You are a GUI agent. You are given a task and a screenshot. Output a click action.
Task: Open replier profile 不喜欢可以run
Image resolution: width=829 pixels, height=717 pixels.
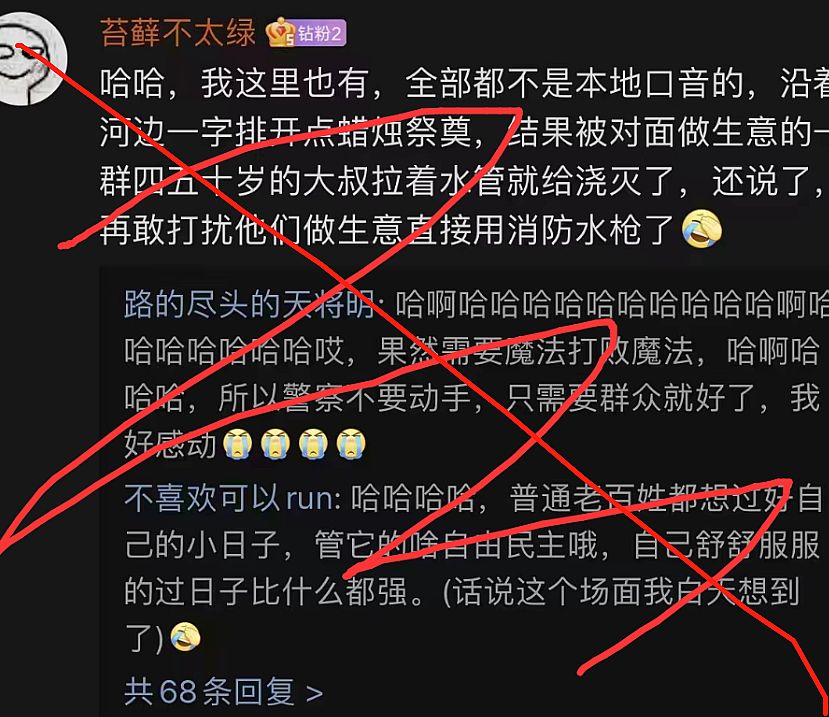tap(229, 498)
